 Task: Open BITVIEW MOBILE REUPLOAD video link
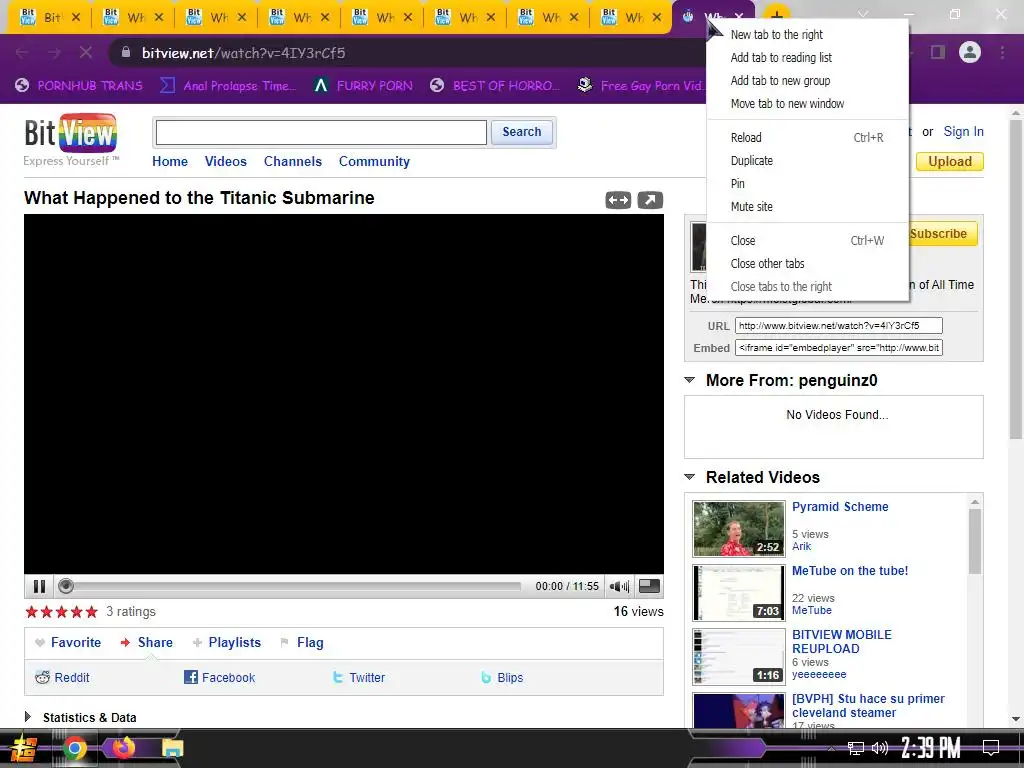[x=841, y=641]
